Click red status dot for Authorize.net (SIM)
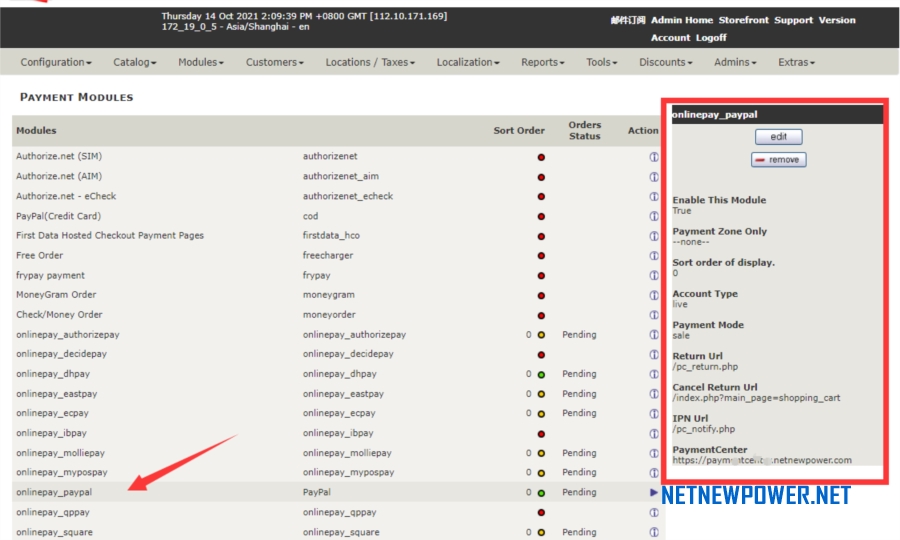900x540 pixels. point(541,157)
